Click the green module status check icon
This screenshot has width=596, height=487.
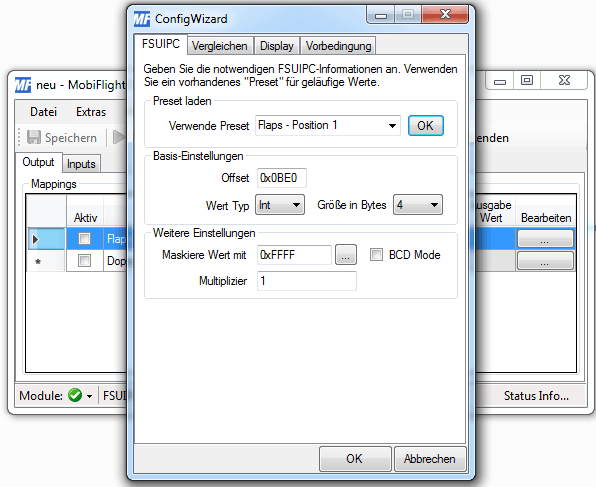click(75, 395)
